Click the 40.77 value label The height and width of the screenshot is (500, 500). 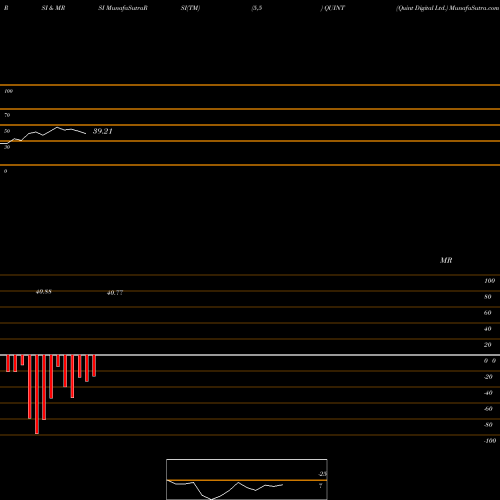tap(115, 293)
